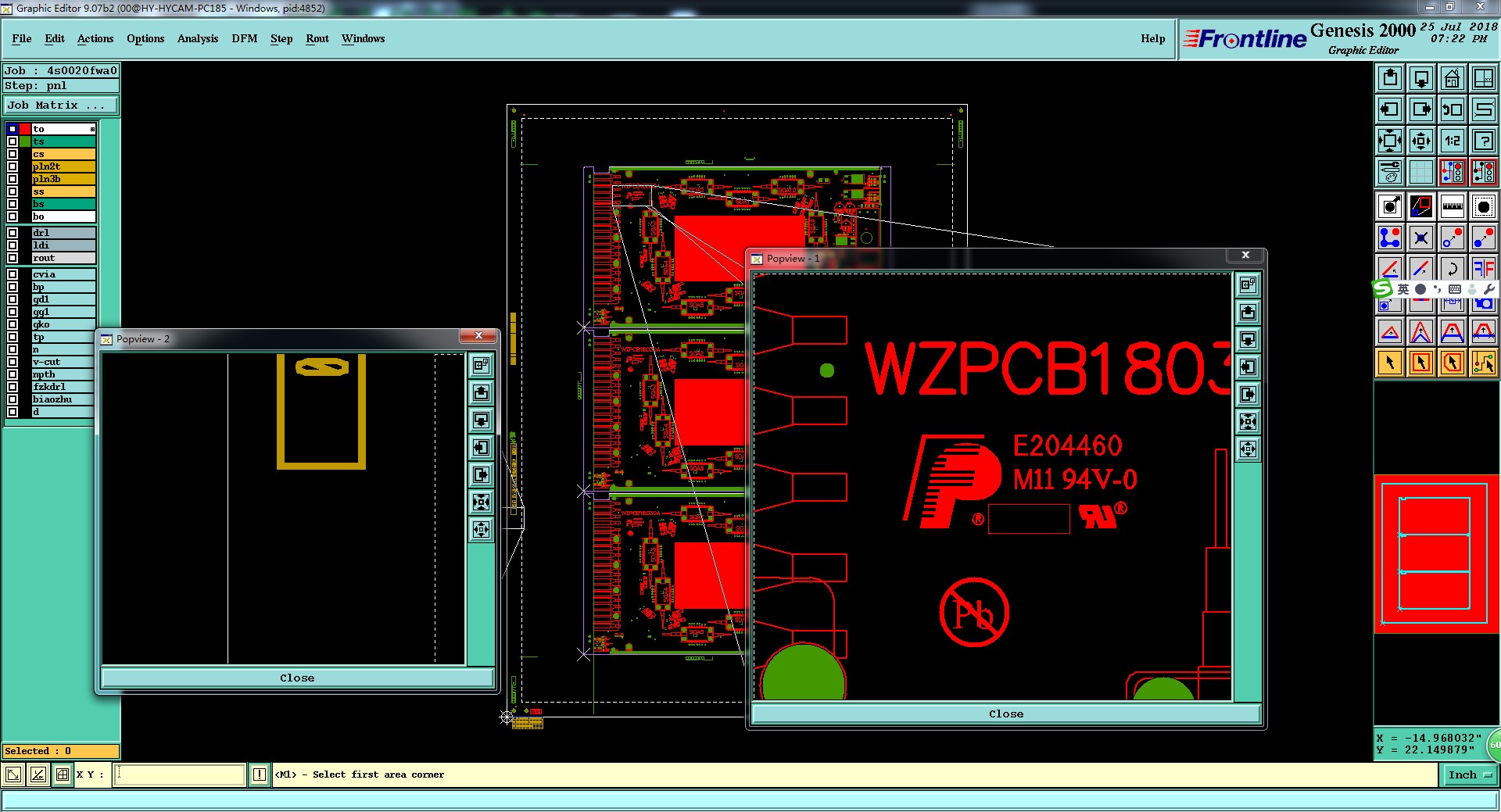Screen dimensions: 1501x812
Task: Click the Sogou keyboard icon
Action: click(1454, 289)
